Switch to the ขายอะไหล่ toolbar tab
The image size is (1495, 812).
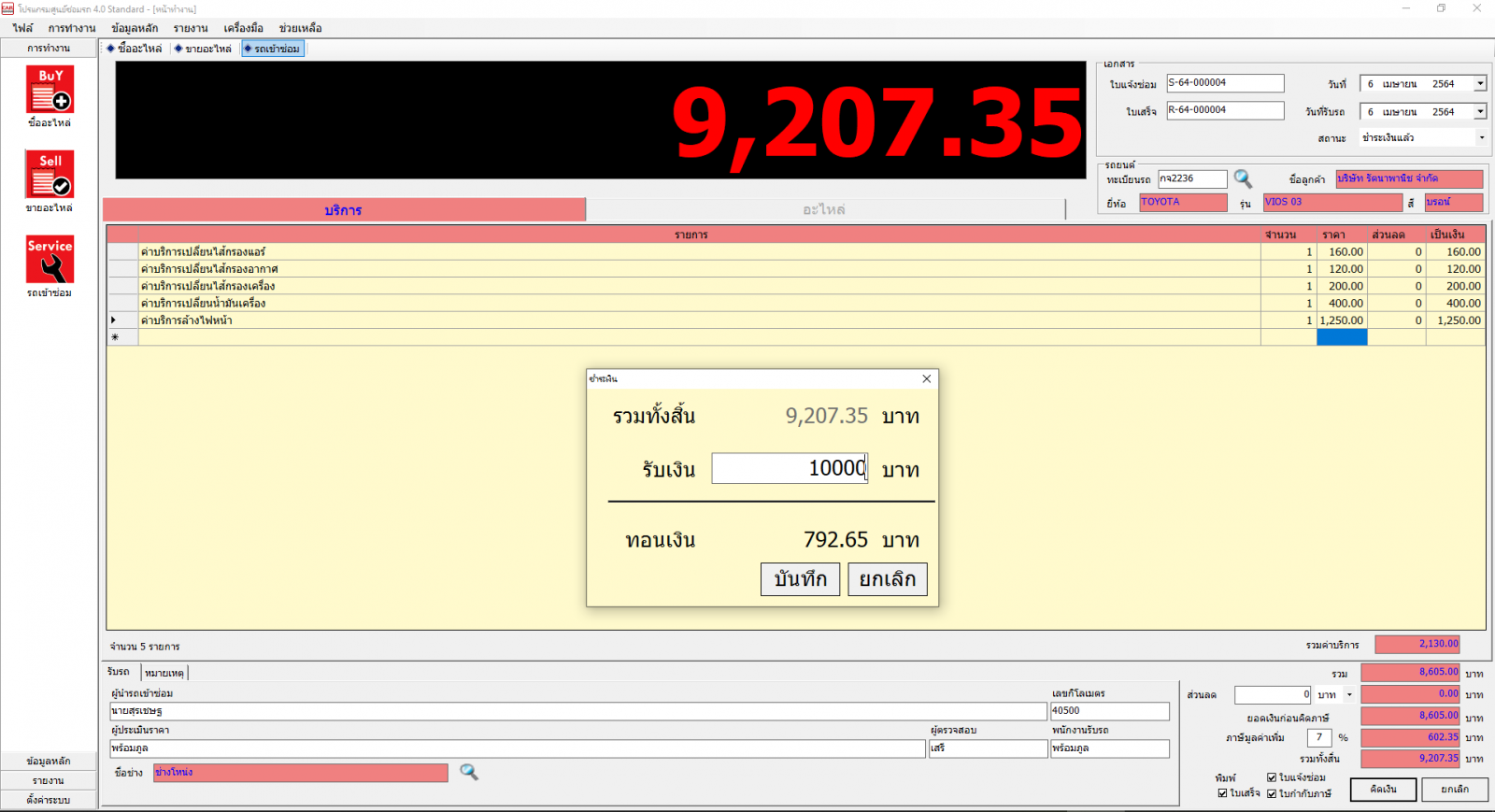[x=203, y=49]
